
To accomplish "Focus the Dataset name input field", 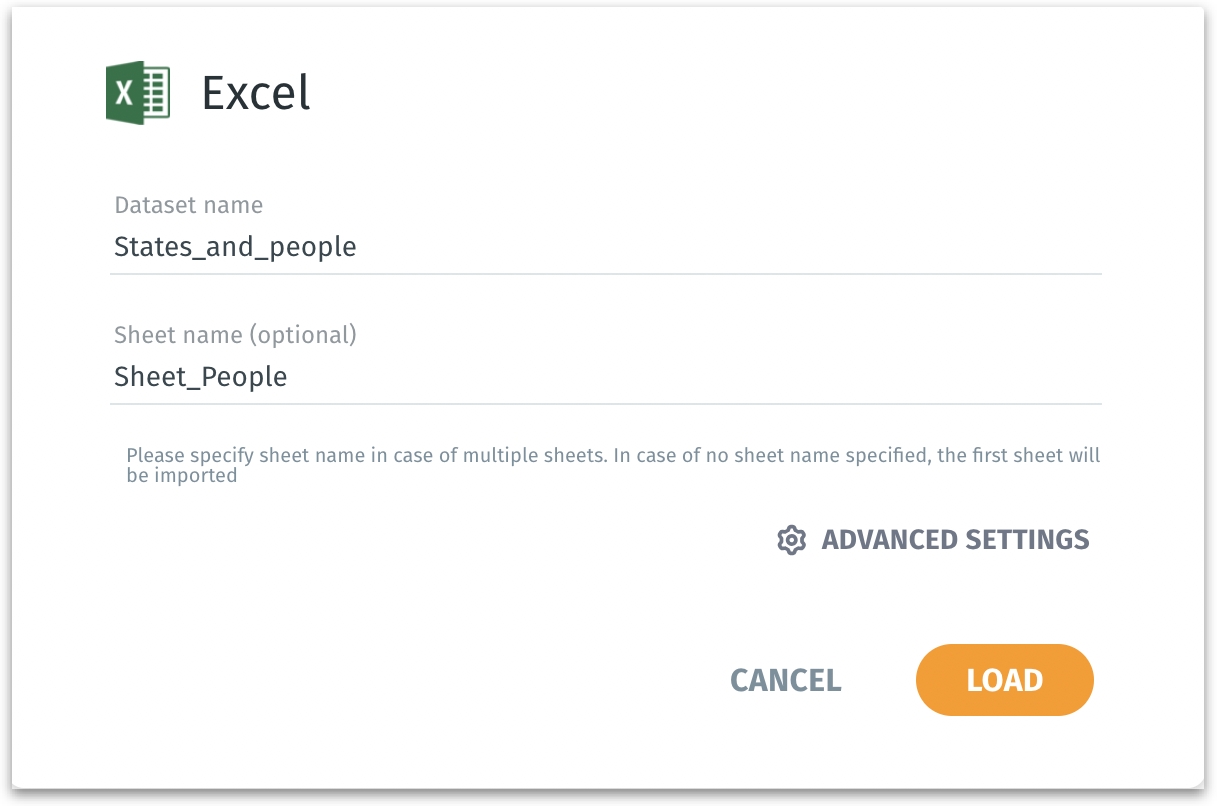I will [605, 247].
